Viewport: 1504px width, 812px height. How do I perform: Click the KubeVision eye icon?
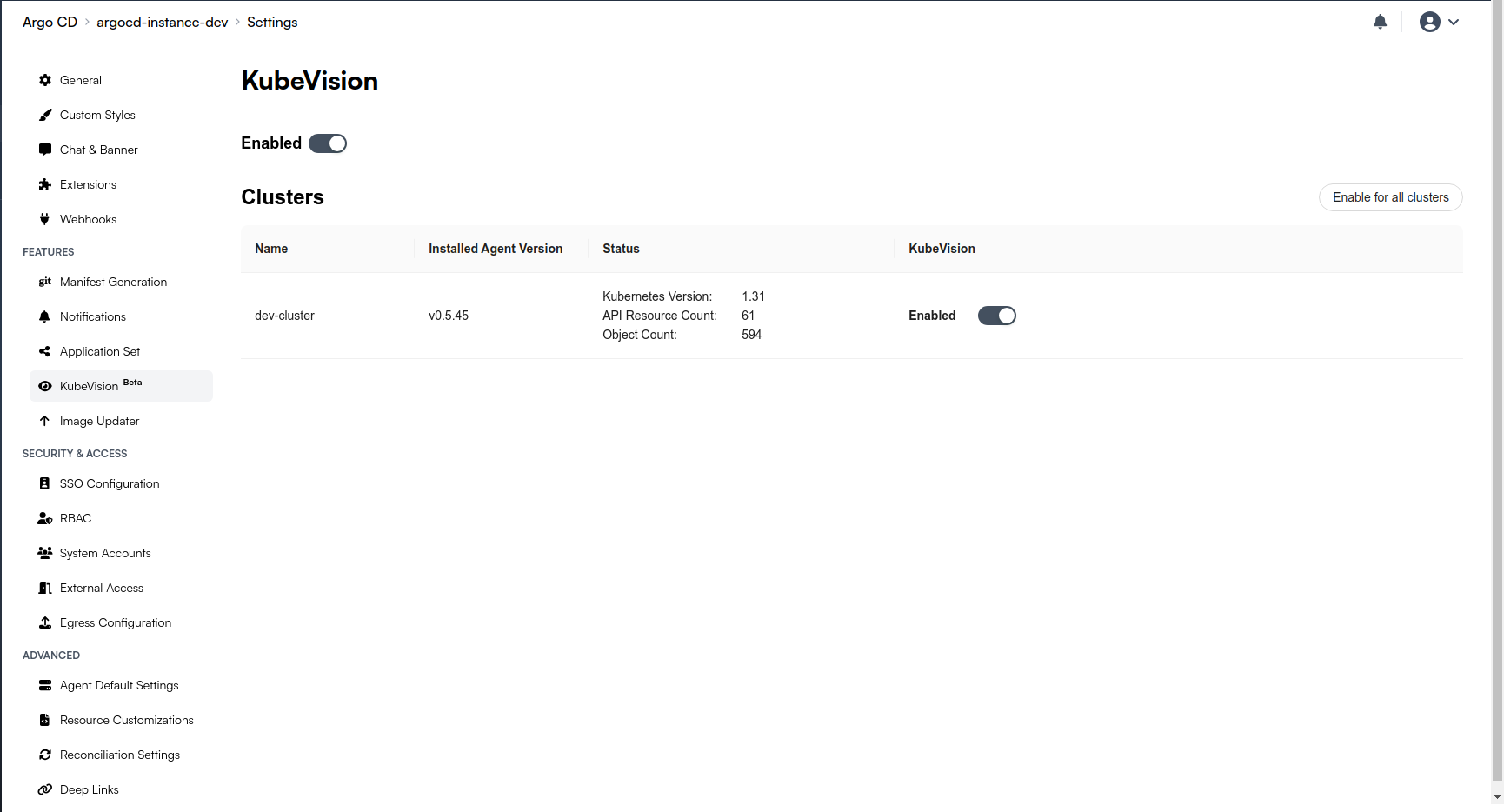point(45,386)
